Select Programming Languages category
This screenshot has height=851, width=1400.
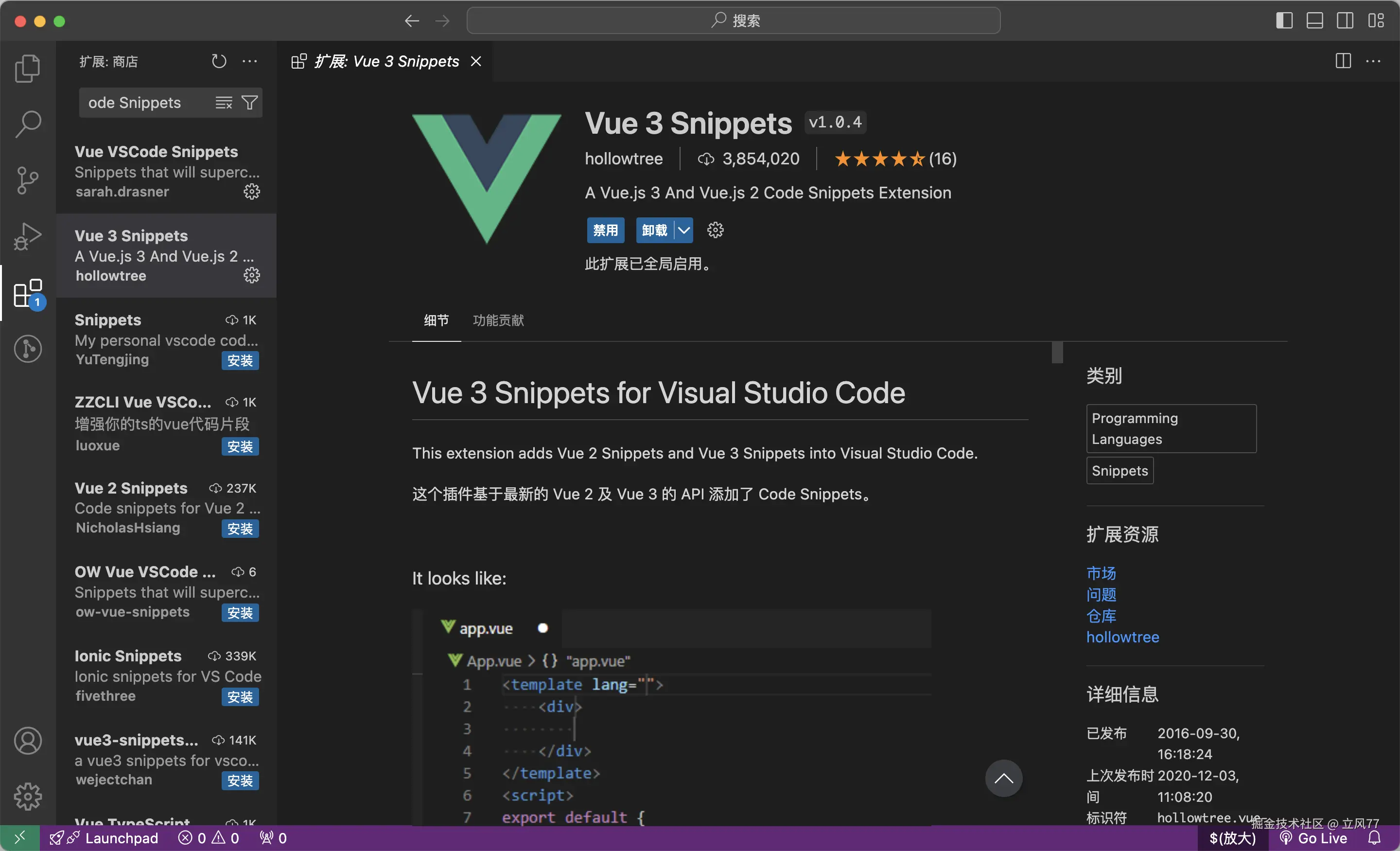pos(1171,428)
